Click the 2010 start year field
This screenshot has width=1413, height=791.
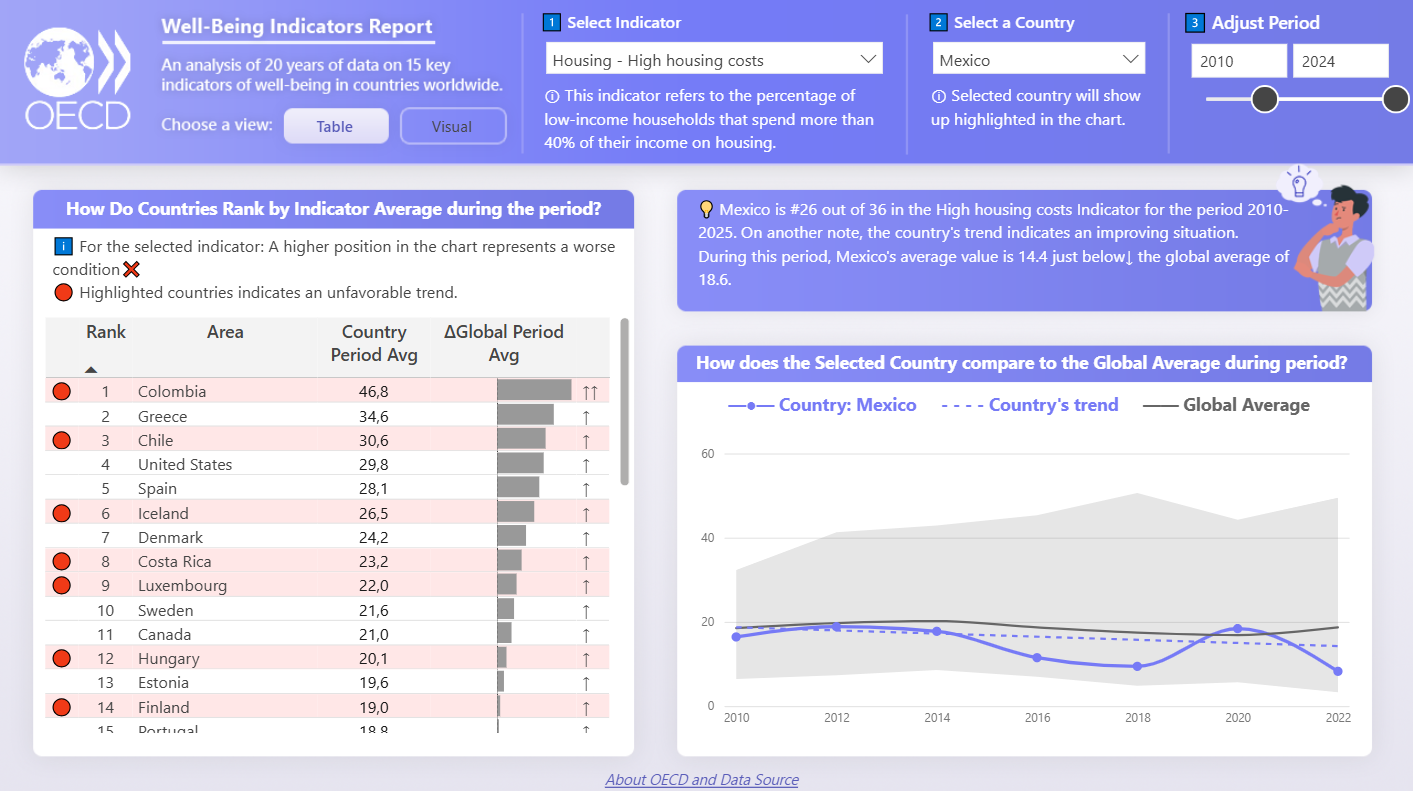pyautogui.click(x=1238, y=61)
